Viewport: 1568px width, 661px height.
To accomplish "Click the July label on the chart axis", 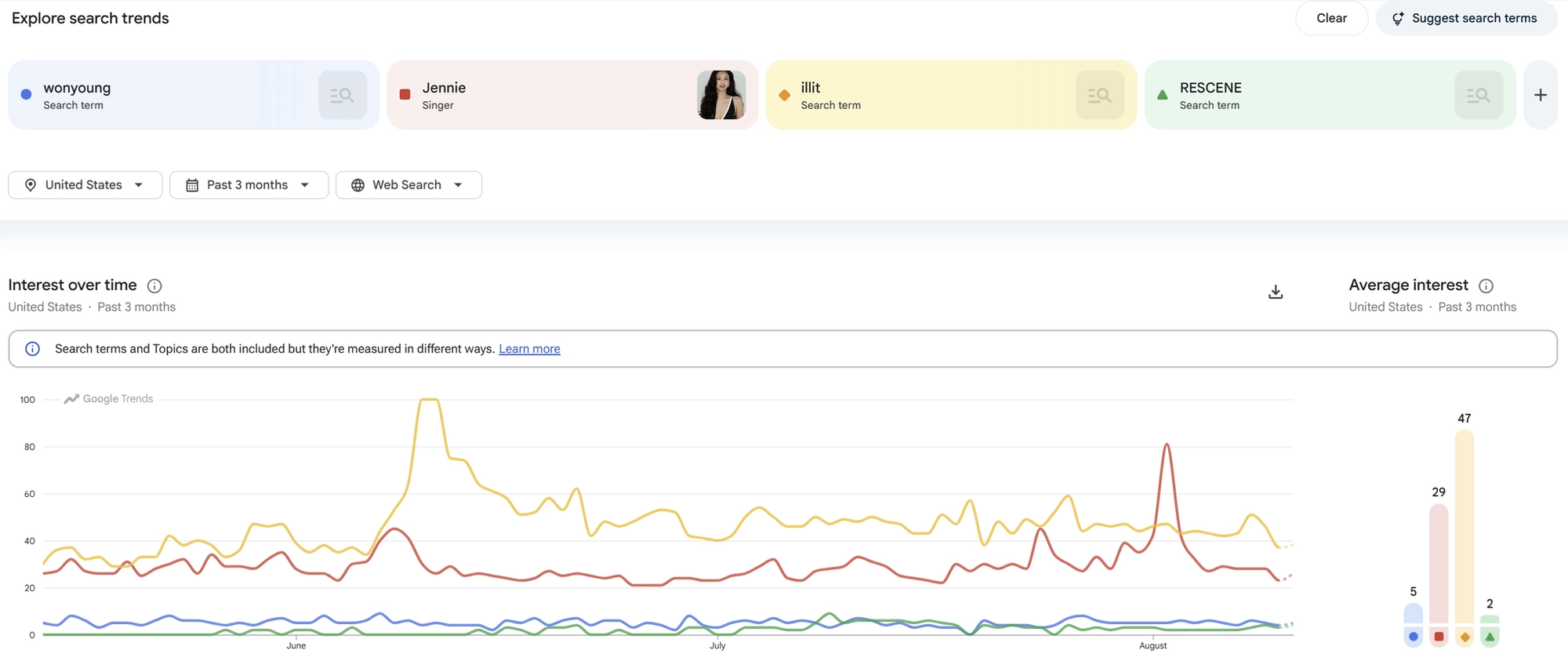I will [x=717, y=646].
